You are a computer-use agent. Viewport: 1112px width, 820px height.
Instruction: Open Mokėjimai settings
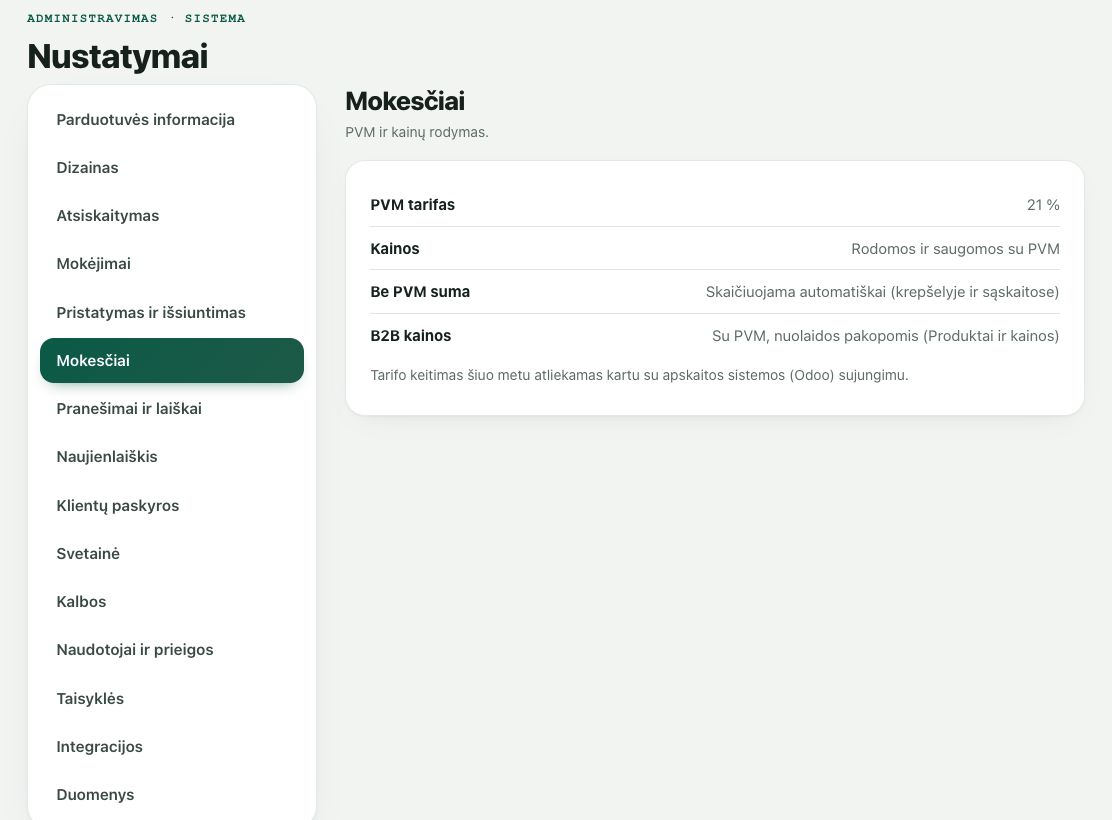pos(172,264)
